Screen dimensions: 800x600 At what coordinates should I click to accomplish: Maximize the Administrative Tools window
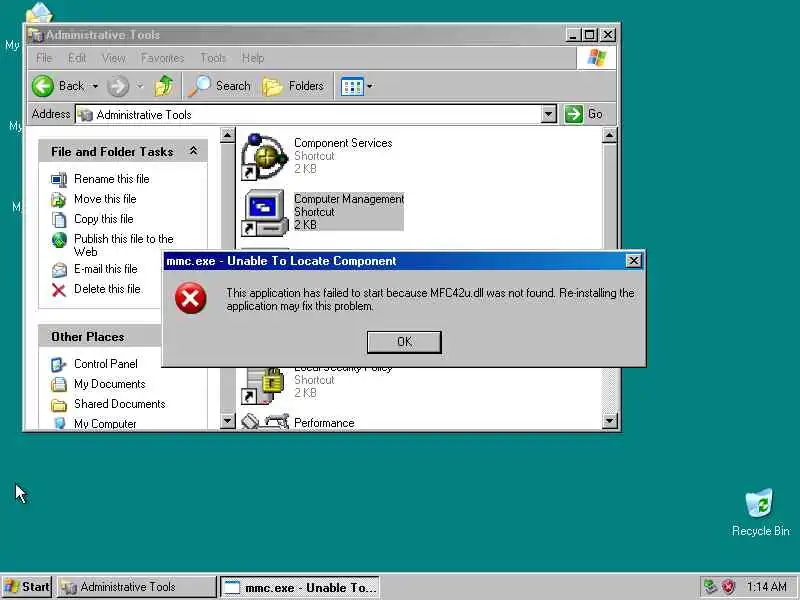pos(590,35)
